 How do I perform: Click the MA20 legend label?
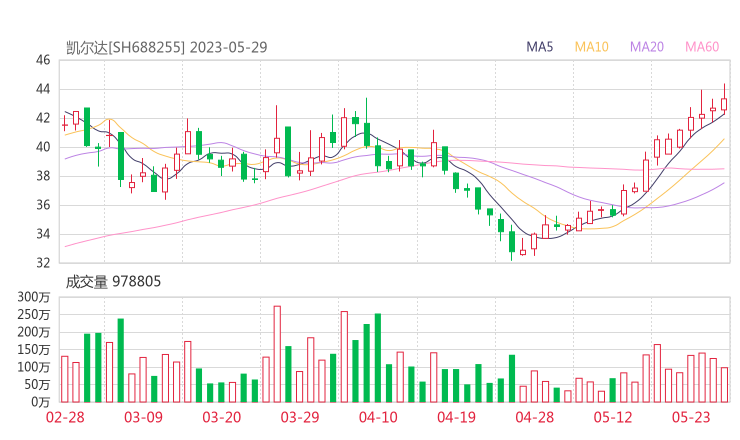click(647, 47)
